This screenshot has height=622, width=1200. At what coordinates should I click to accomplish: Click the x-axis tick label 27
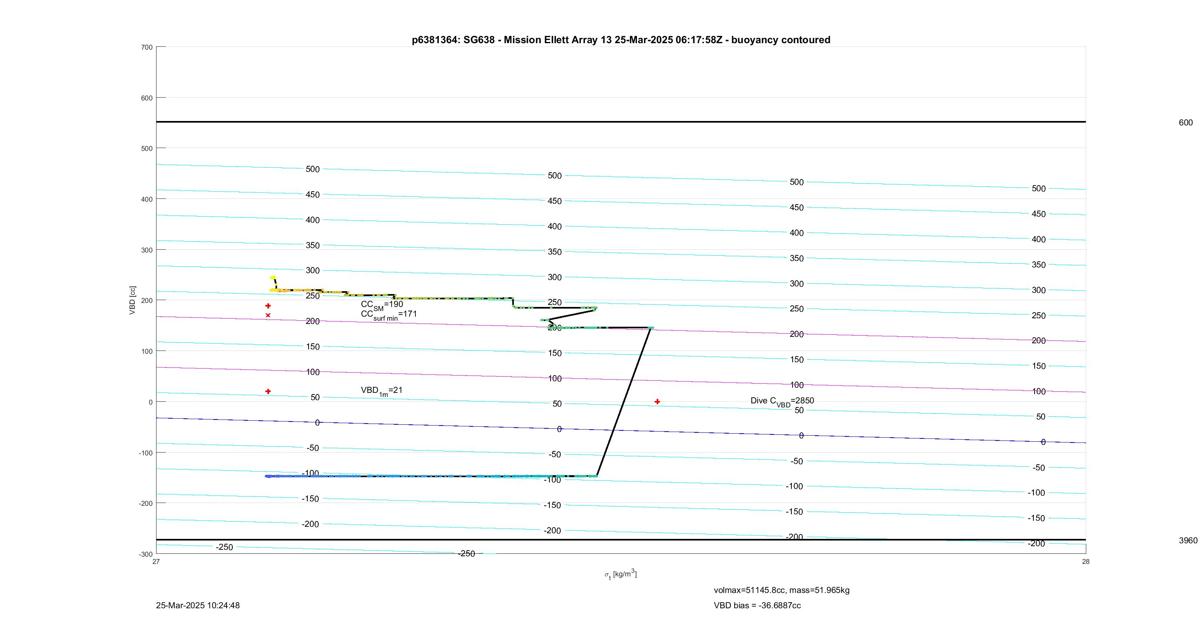coord(156,561)
